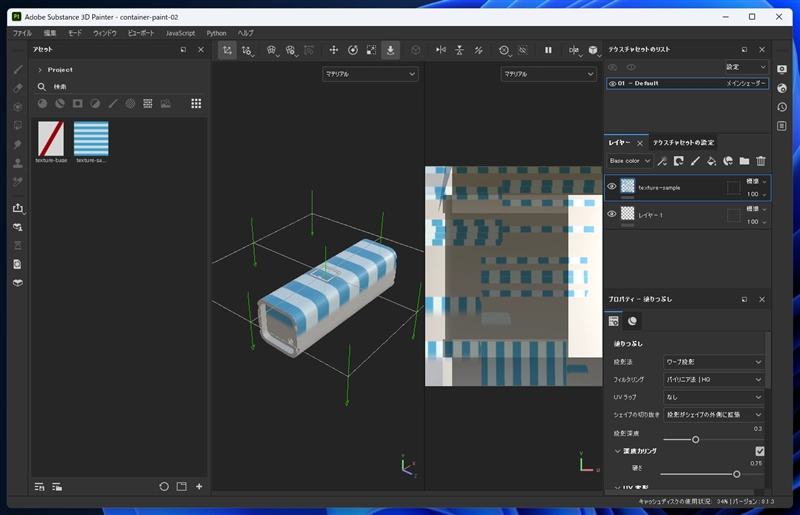800x515 pixels.
Task: Open the display settings camera icon
Action: [782, 69]
